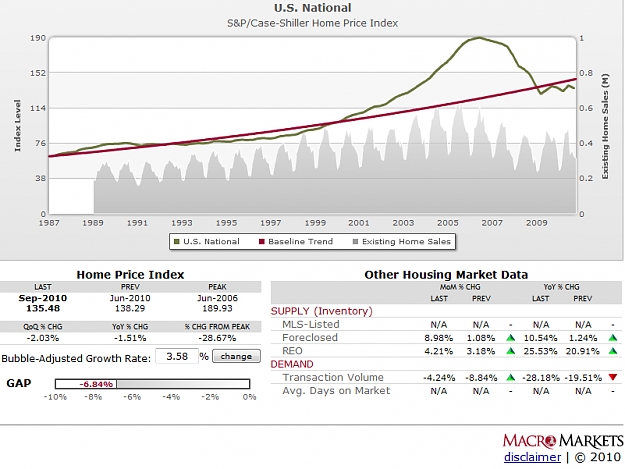The image size is (625, 469).
Task: Click the REO 25.53% YoY last value
Action: (540, 351)
